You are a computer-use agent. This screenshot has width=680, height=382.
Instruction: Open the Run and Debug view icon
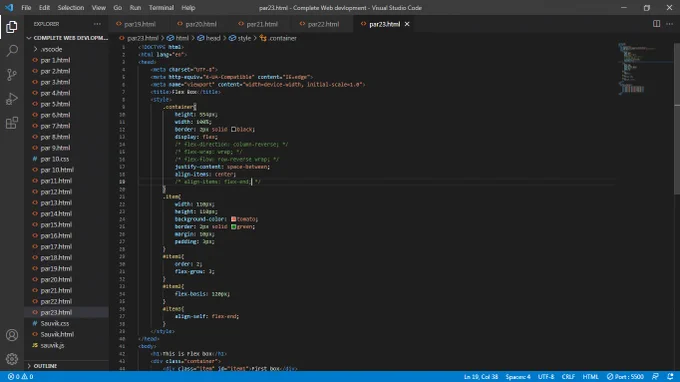12,99
